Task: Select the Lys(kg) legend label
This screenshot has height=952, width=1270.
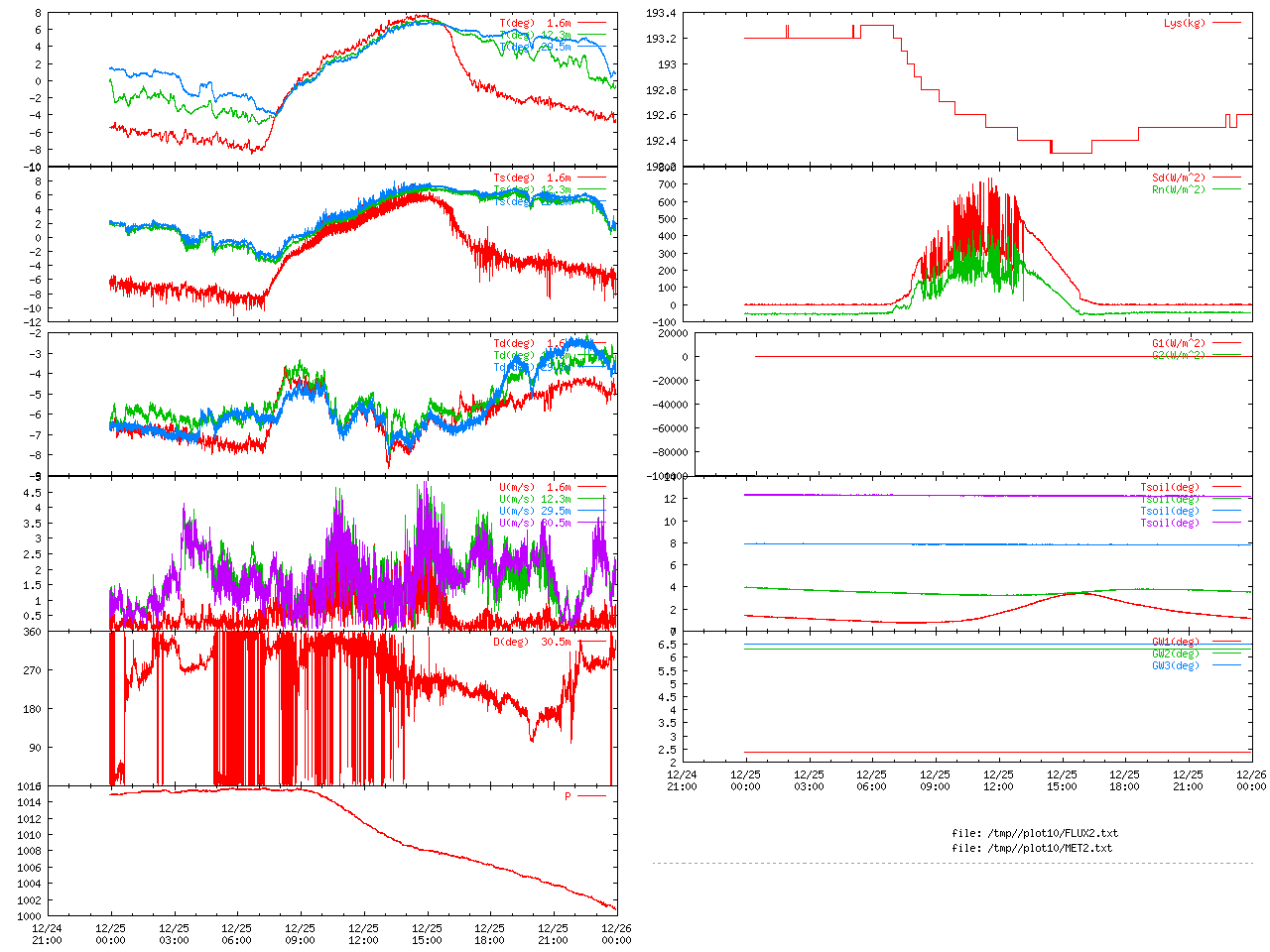Action: pyautogui.click(x=1184, y=23)
